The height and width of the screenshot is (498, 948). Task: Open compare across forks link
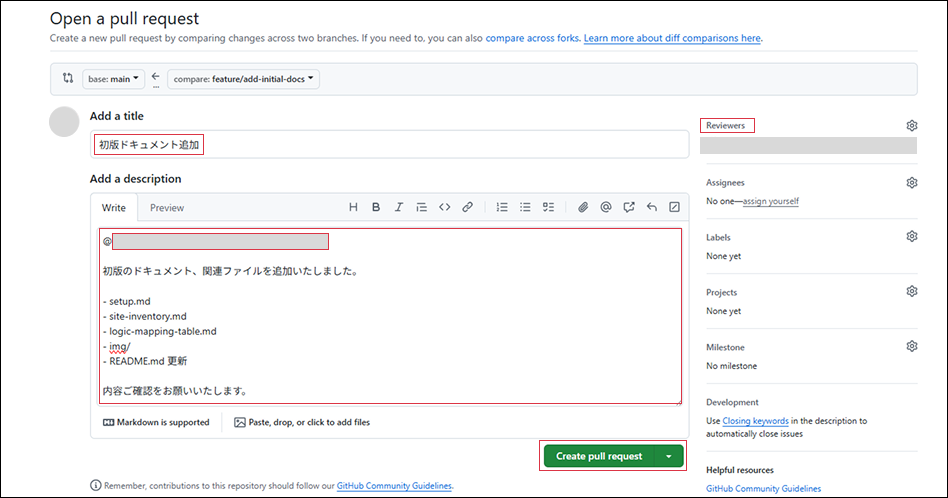tap(532, 38)
